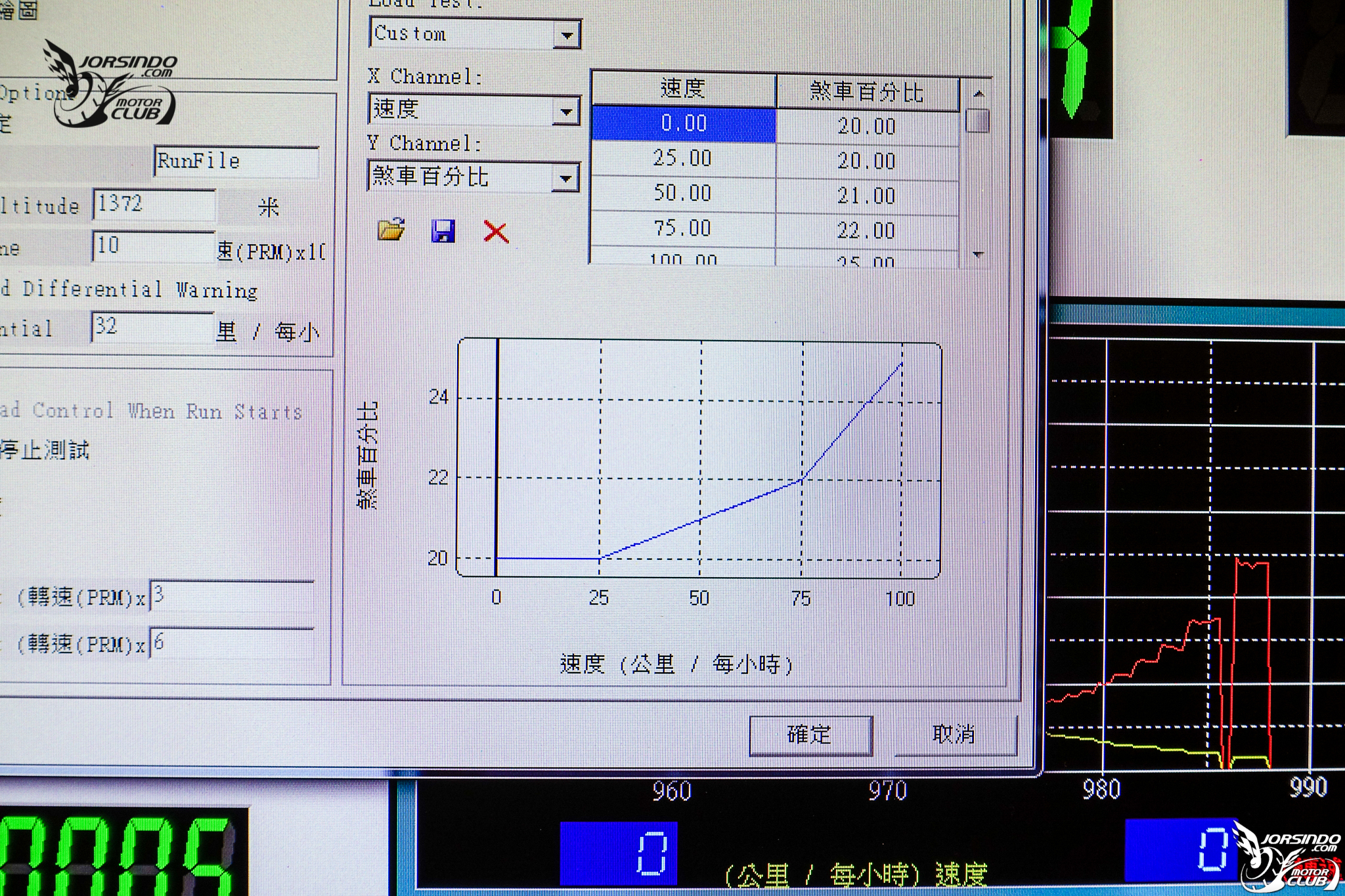Click the RPM multiplier field showing 6
Screen dimensions: 1345x896
(232, 643)
